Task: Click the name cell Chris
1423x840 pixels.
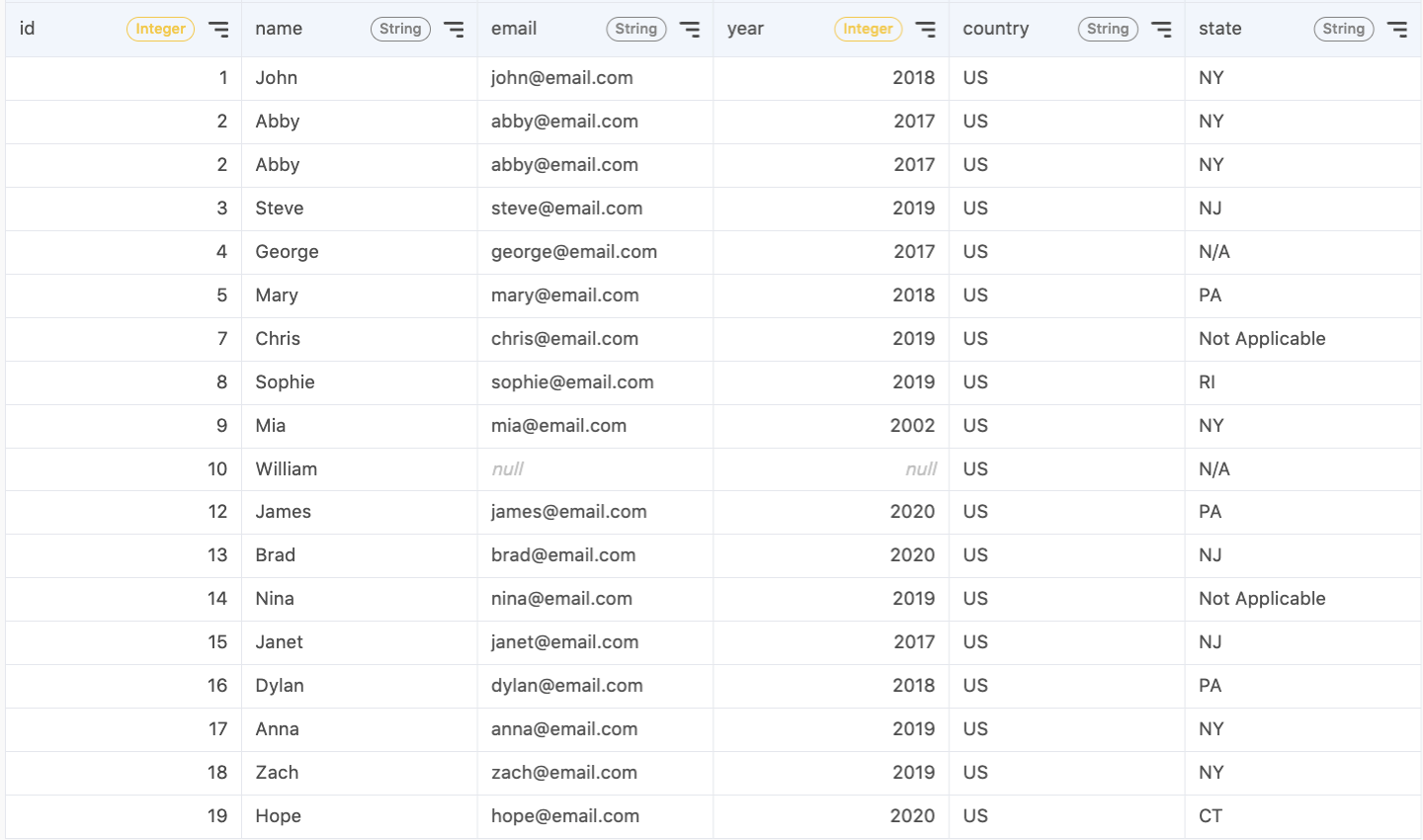Action: click(360, 339)
